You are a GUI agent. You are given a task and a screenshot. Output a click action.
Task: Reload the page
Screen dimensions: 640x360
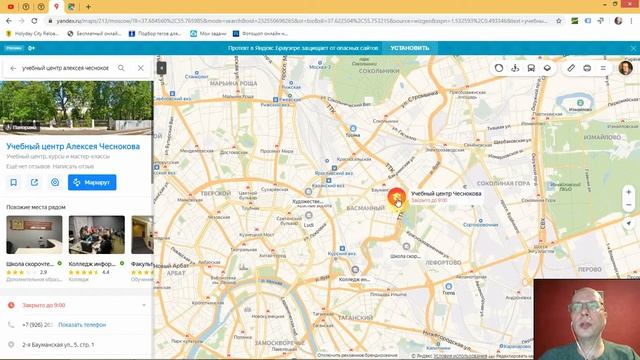click(34, 21)
